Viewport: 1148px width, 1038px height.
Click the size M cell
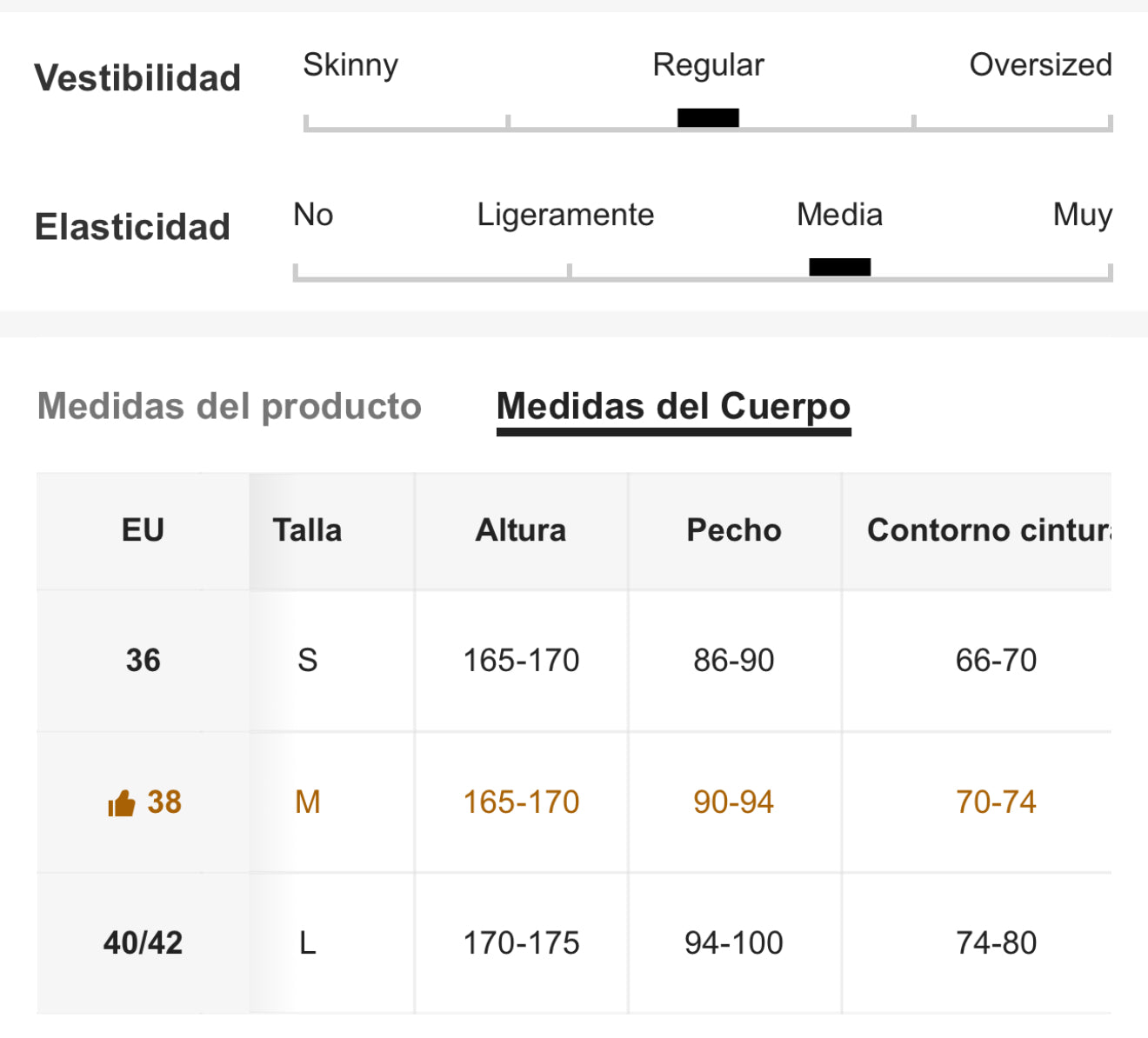tap(308, 802)
